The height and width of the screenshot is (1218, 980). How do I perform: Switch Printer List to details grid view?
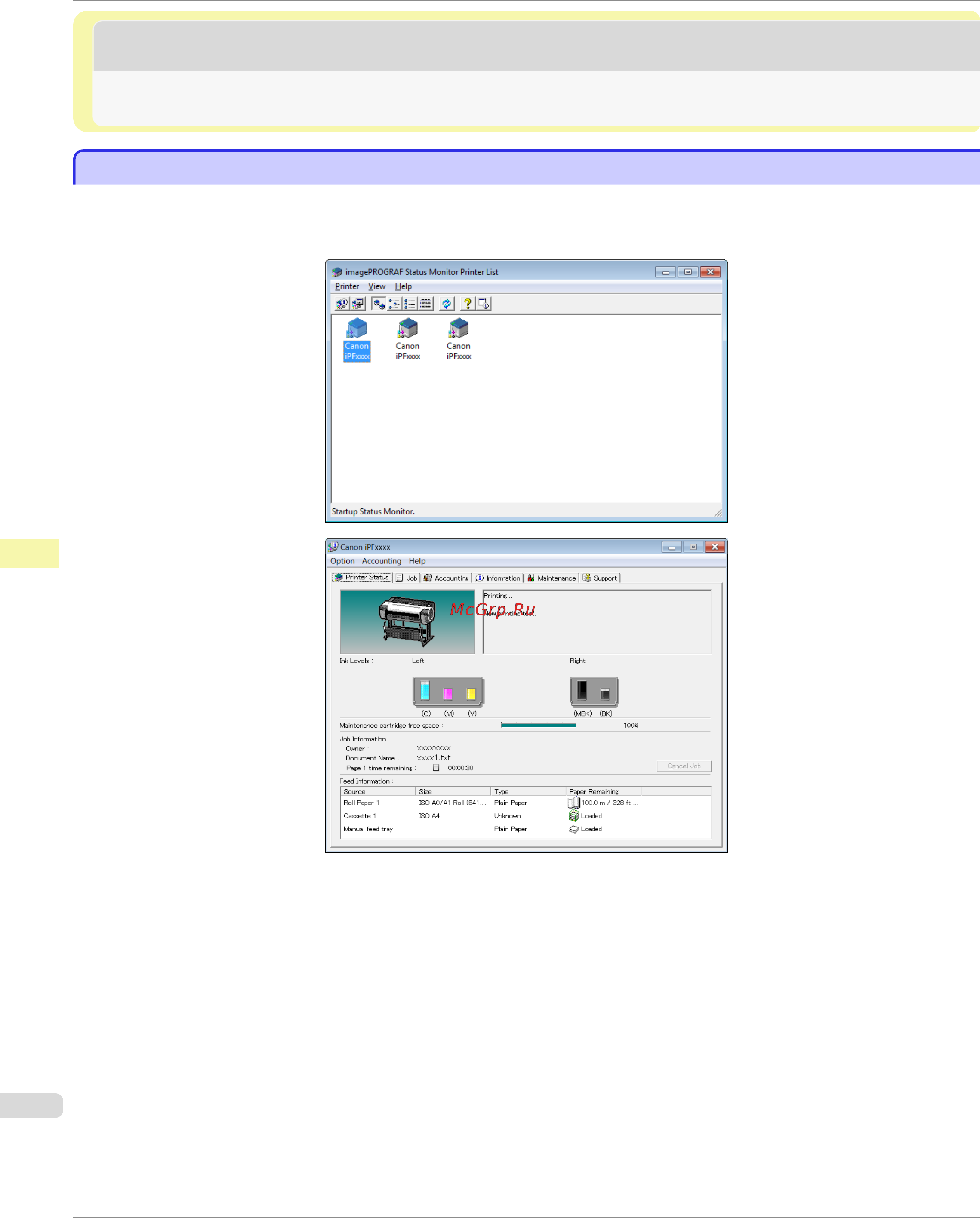(426, 304)
